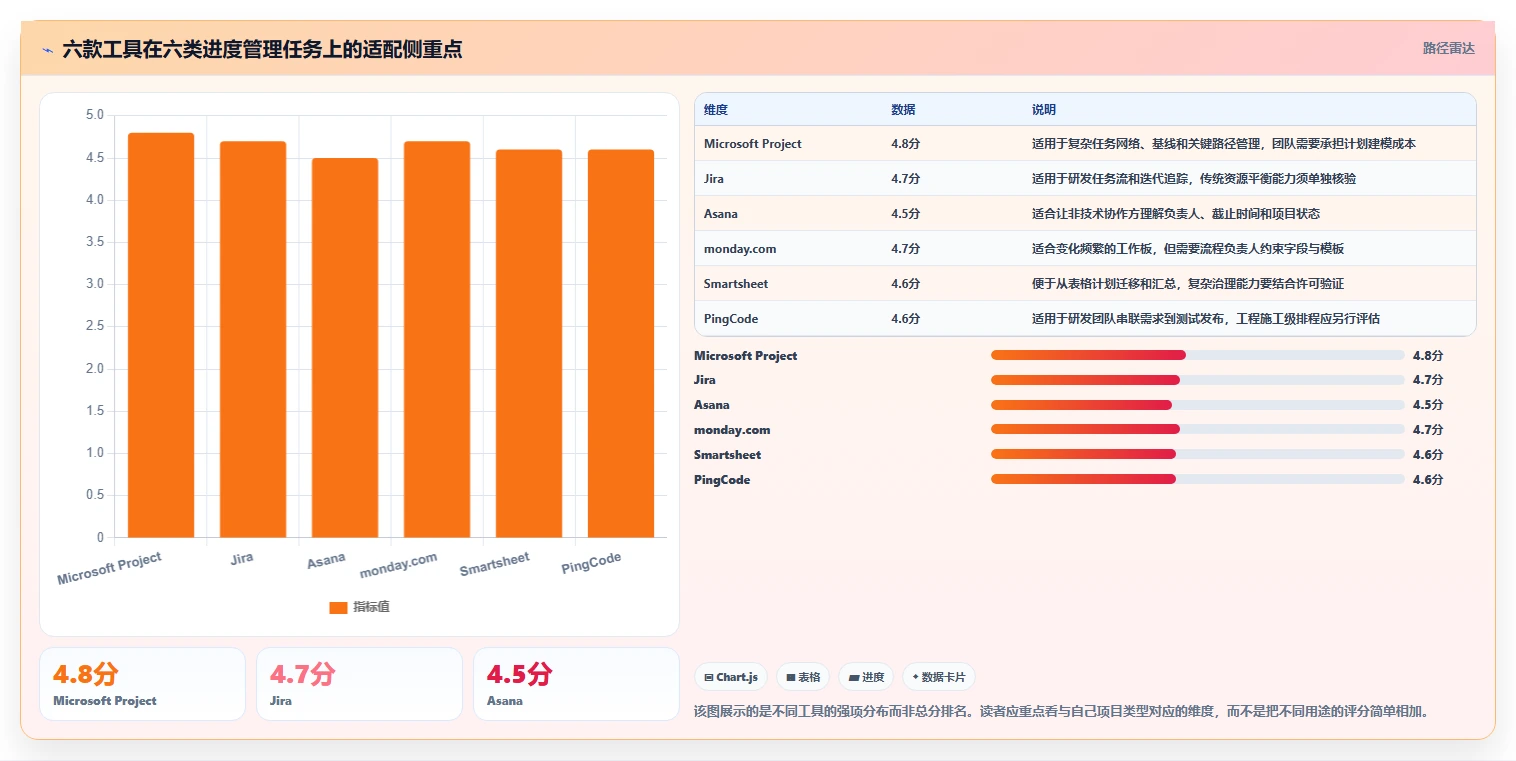Click the Microsoft Project progress bar
Screen dimensions: 1516x761
1198,355
